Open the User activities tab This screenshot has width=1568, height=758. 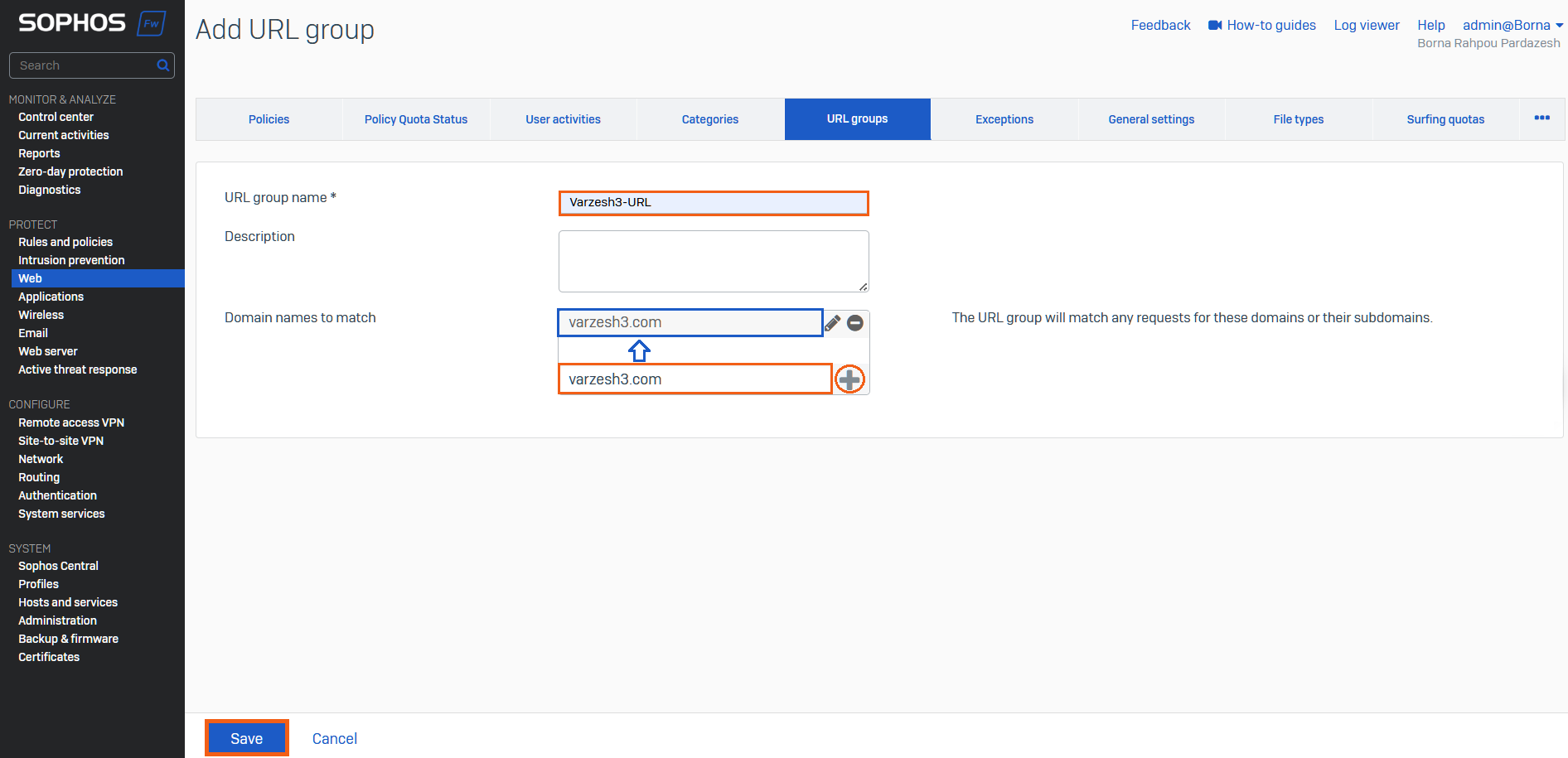click(564, 119)
